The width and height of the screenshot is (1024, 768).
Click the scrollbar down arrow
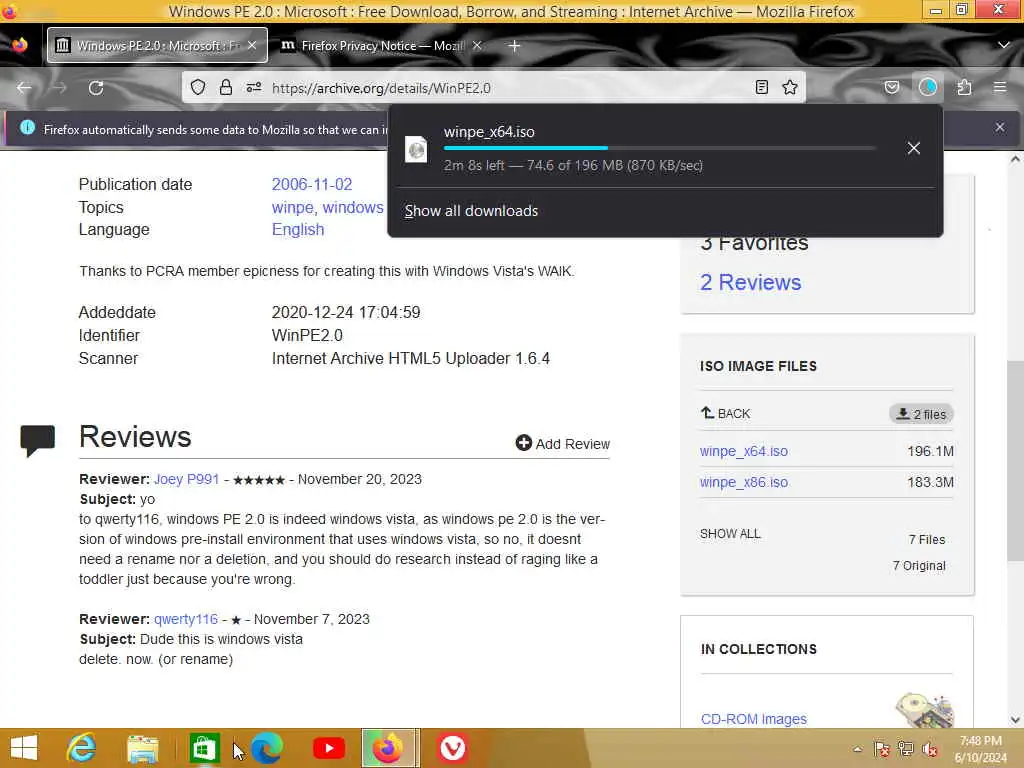point(1015,720)
